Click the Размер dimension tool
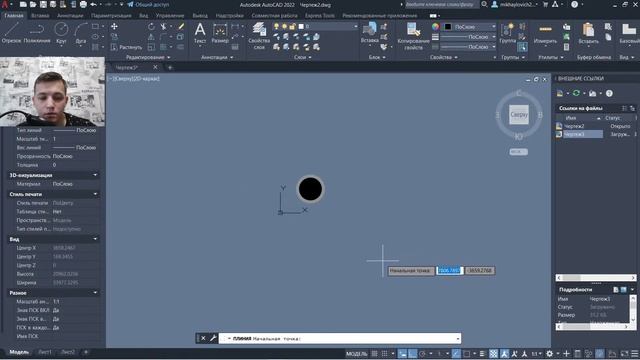The height and width of the screenshot is (360, 640). click(220, 33)
